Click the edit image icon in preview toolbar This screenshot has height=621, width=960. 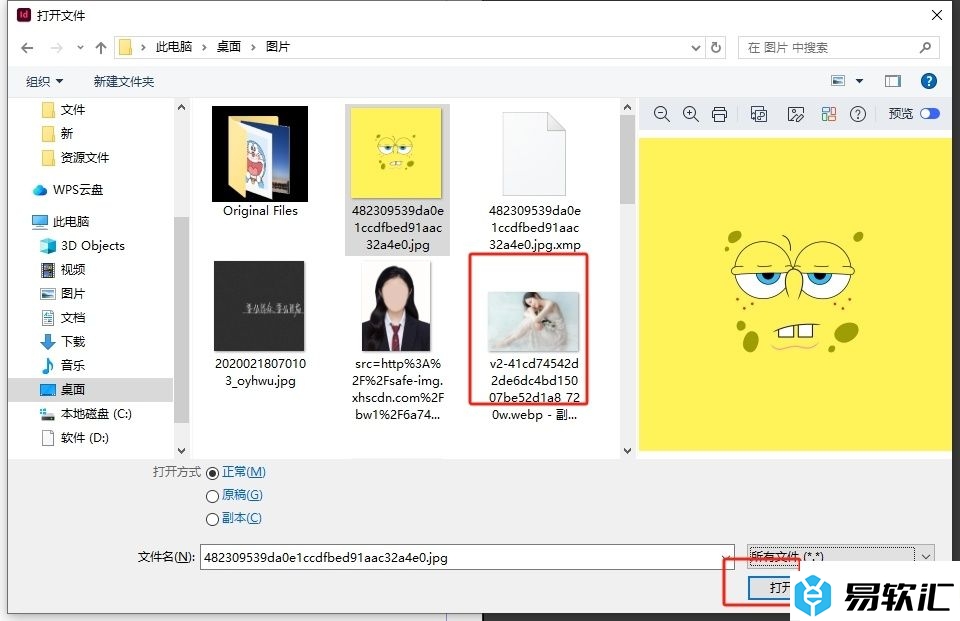795,115
